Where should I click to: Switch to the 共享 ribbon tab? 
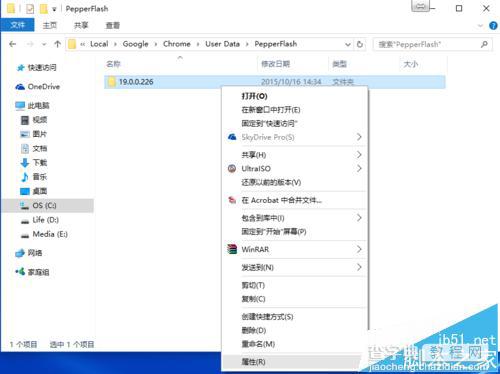(81, 25)
